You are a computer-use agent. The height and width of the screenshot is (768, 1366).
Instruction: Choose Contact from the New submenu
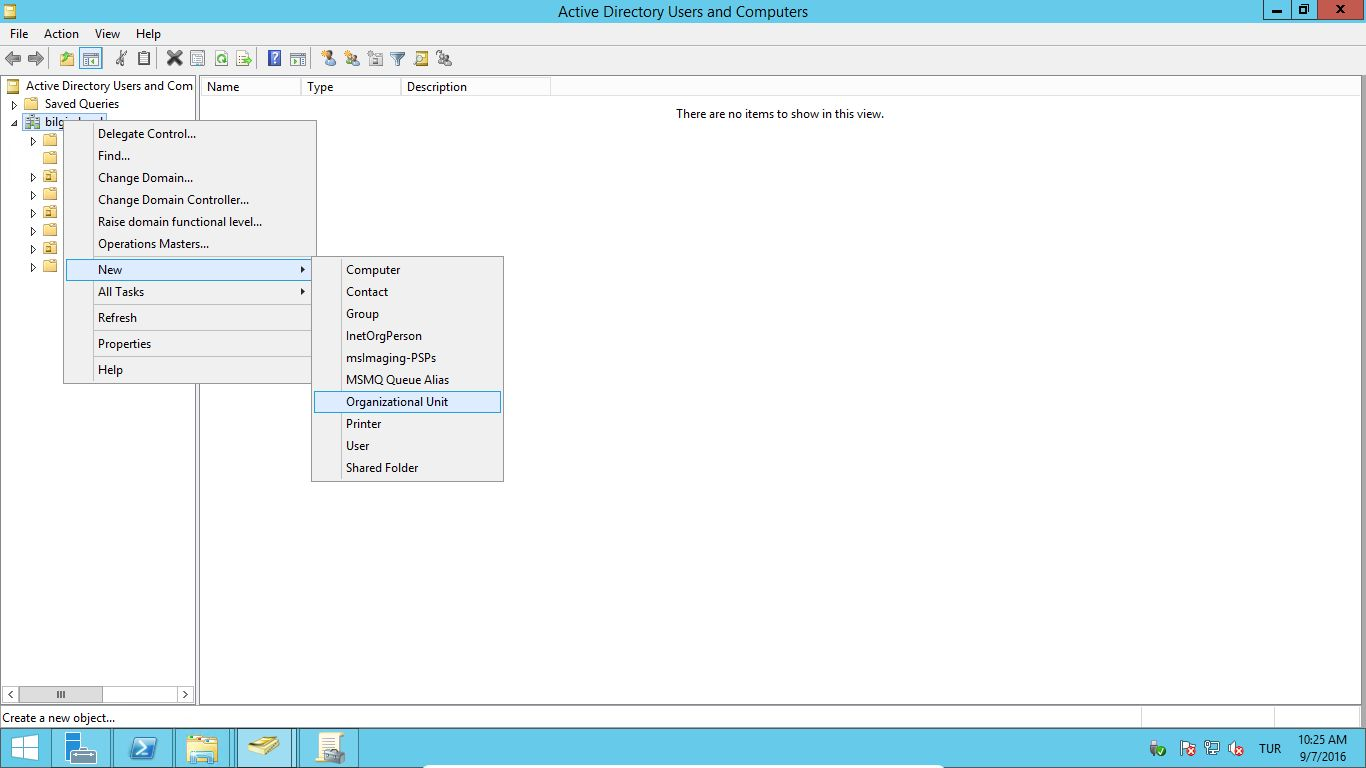pyautogui.click(x=407, y=292)
